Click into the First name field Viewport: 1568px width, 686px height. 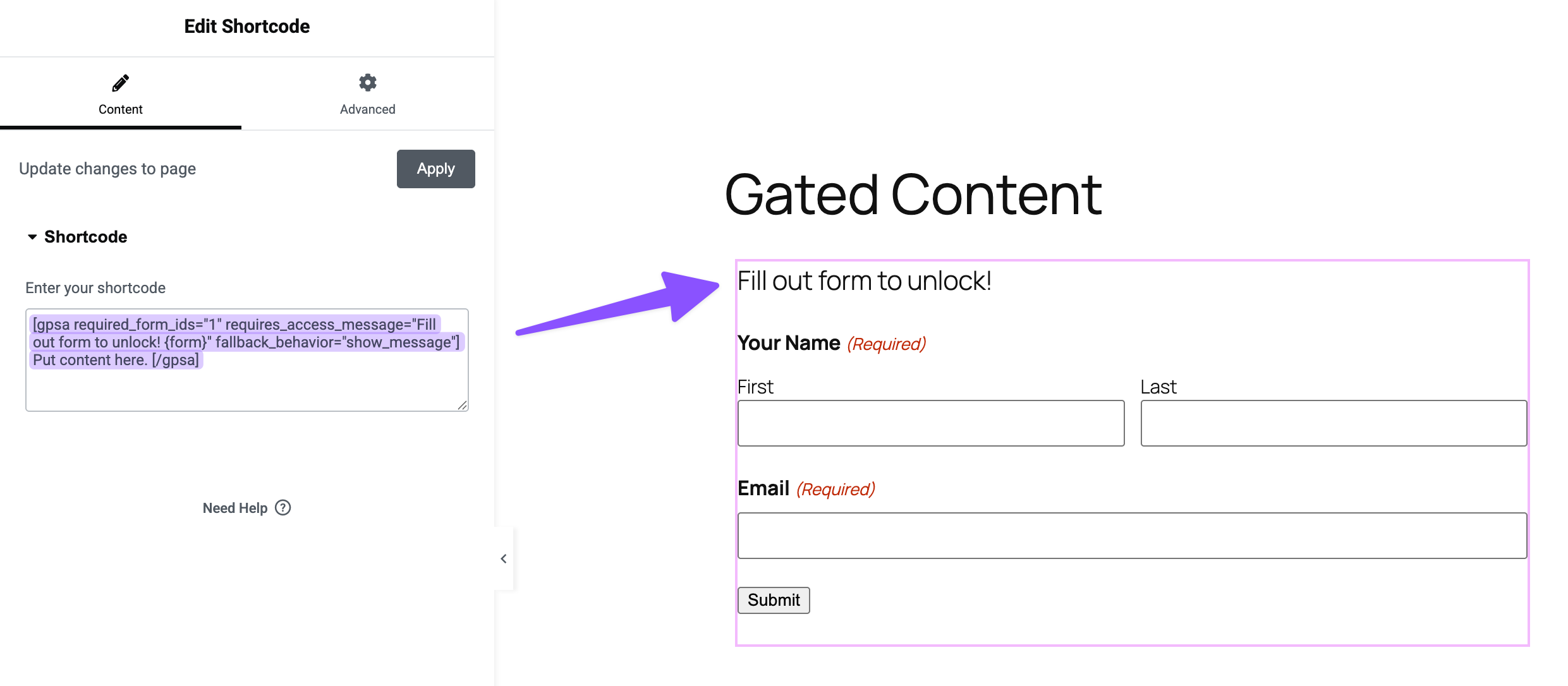coord(930,423)
